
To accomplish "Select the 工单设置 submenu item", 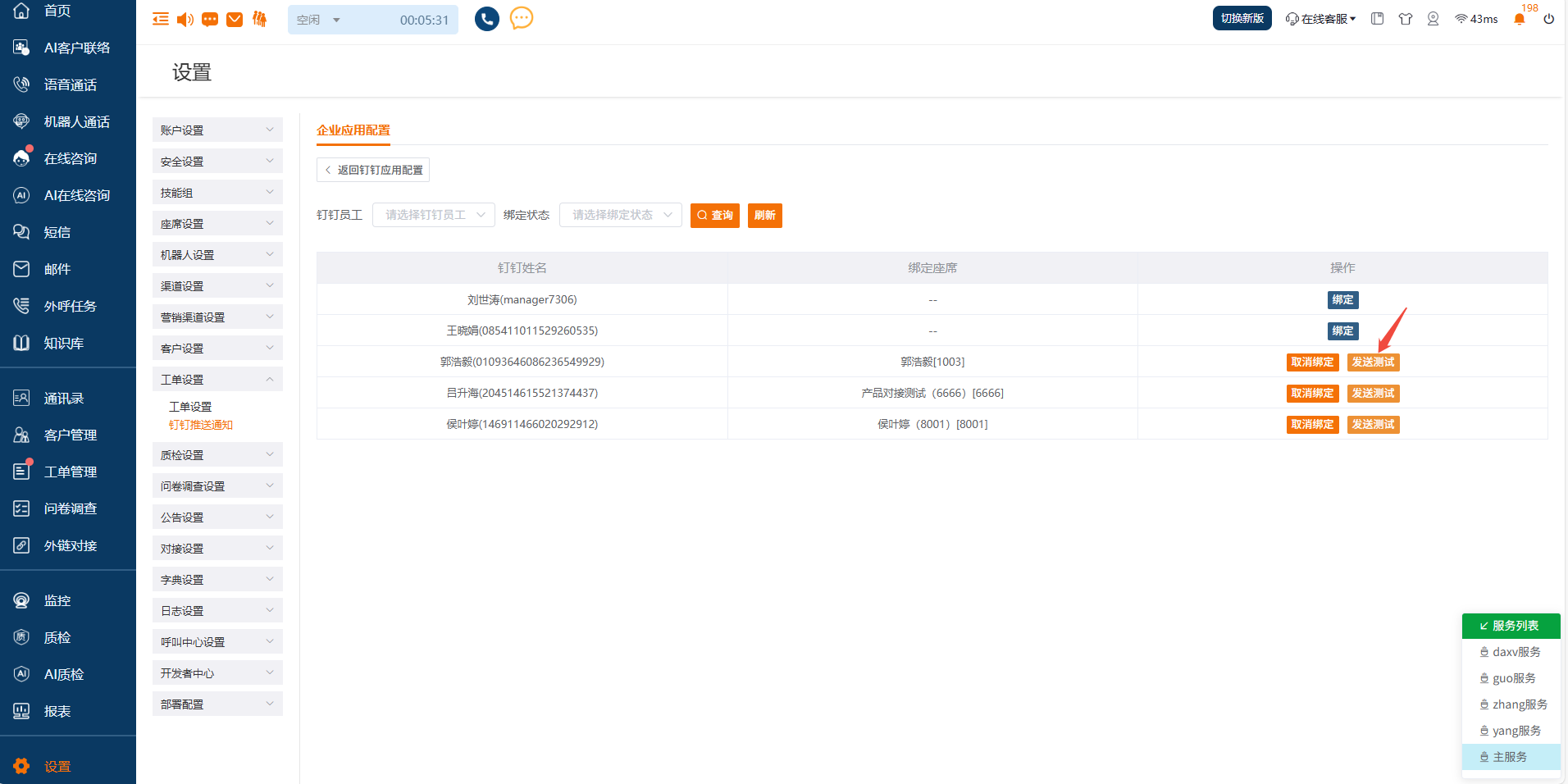I will [x=190, y=407].
